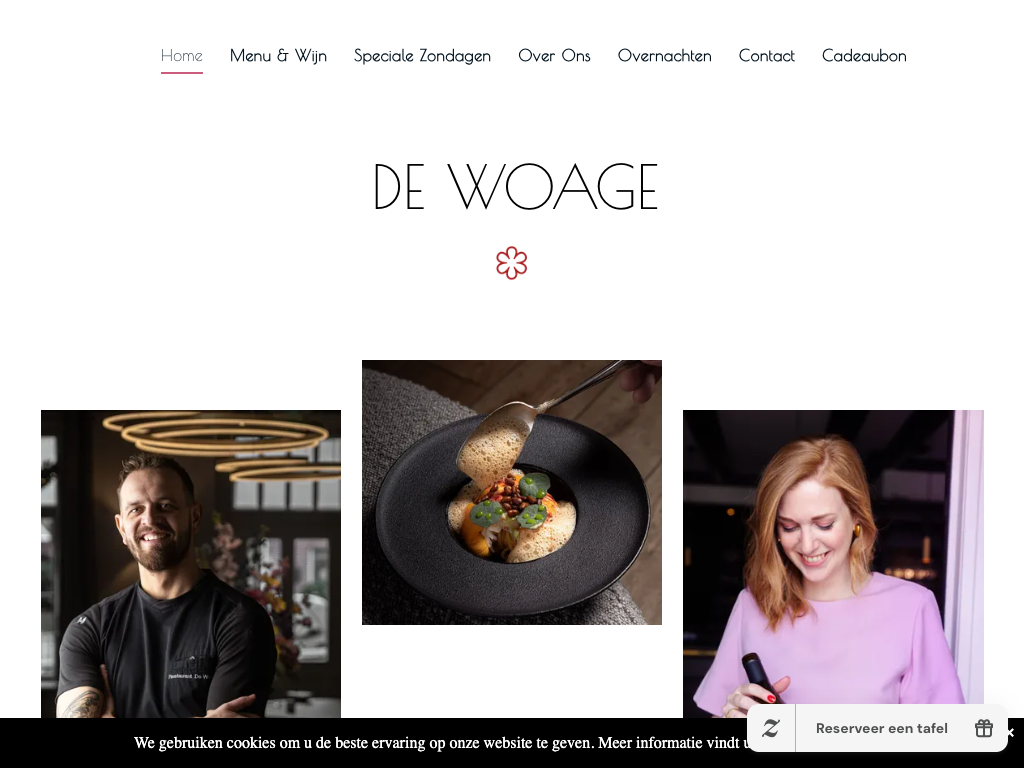Screen dimensions: 1024x768
Task: Navigate to Overnachten
Action: click(x=664, y=56)
